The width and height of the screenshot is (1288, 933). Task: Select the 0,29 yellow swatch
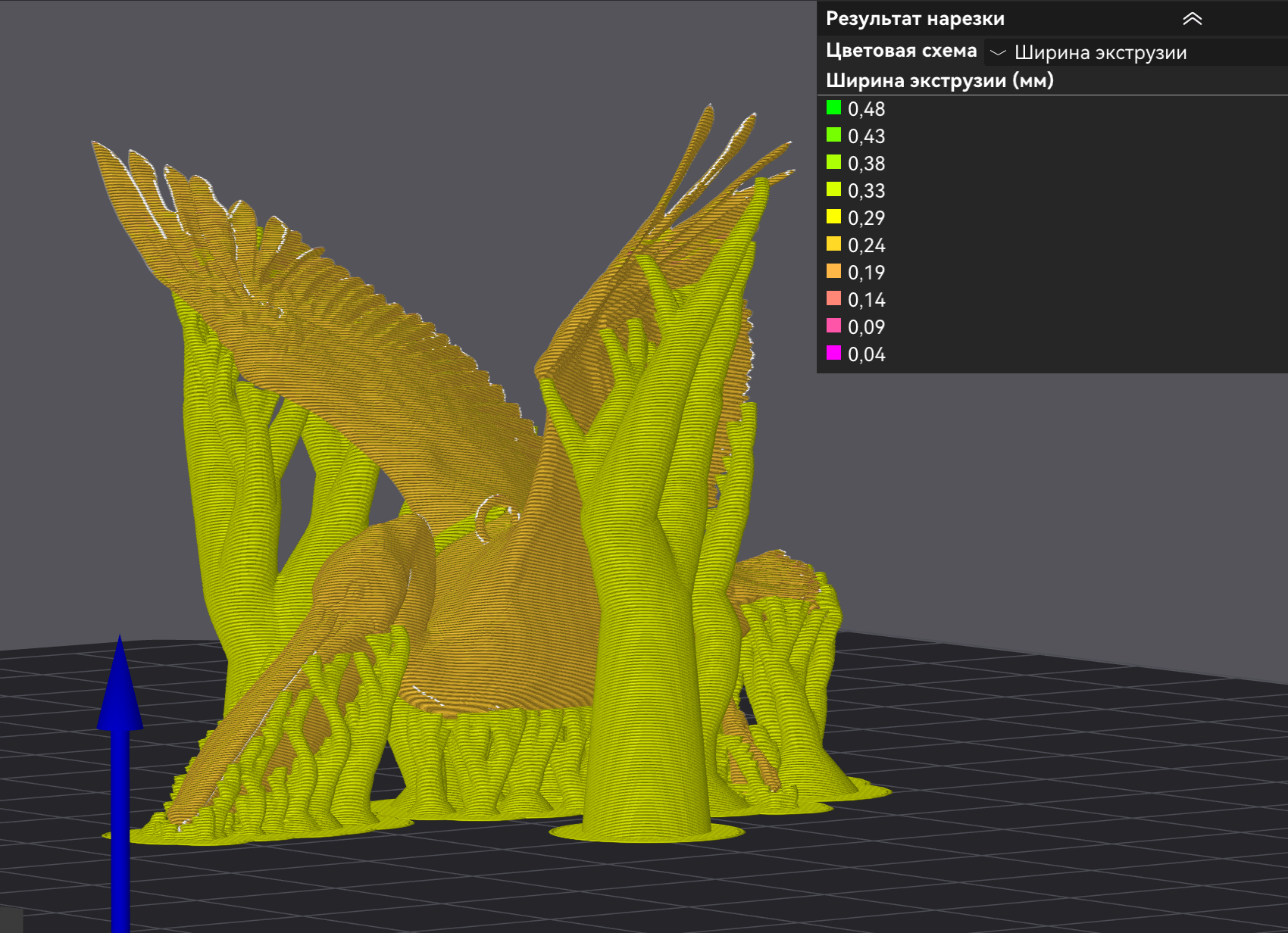833,217
